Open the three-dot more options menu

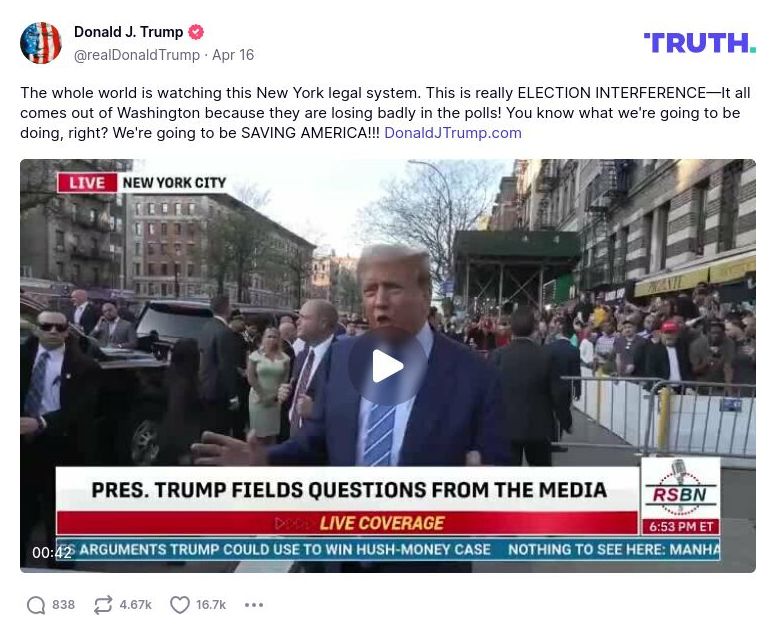click(x=254, y=605)
